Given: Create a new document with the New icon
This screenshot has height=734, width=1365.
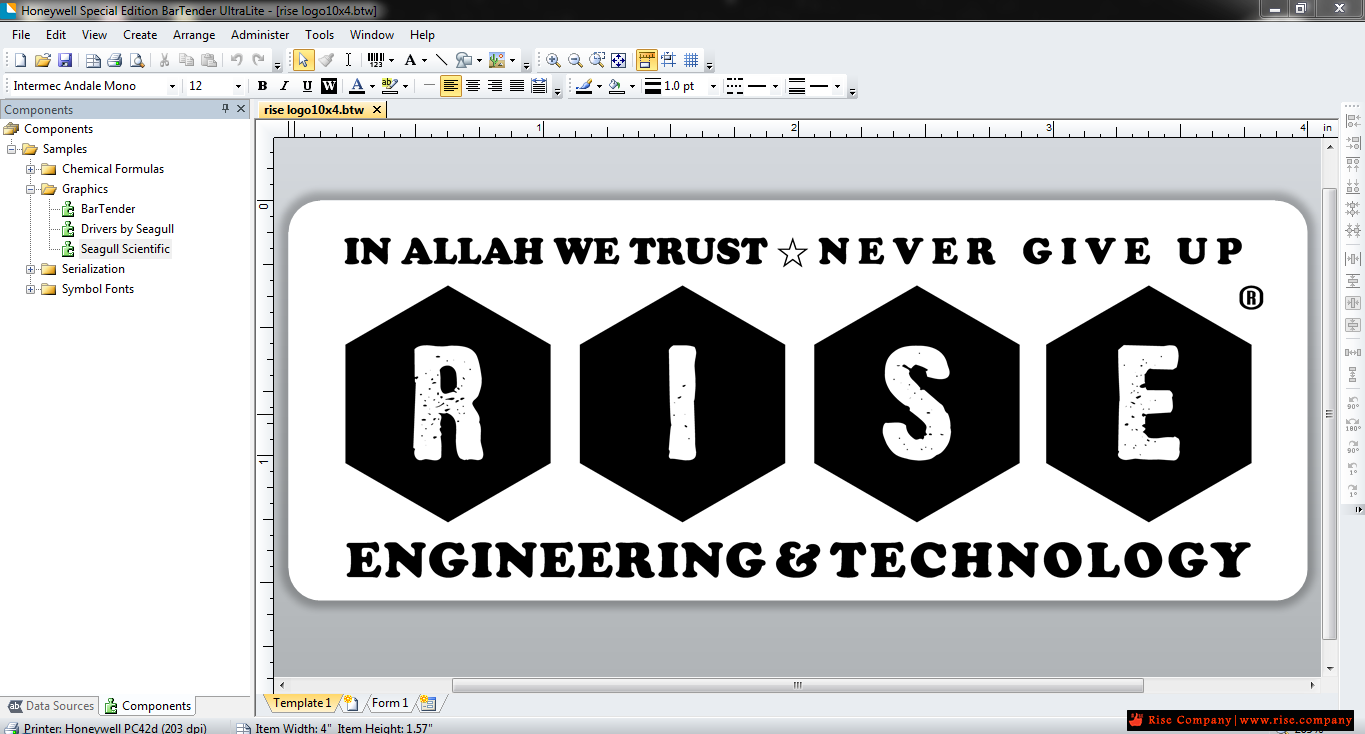Looking at the screenshot, I should (20, 61).
